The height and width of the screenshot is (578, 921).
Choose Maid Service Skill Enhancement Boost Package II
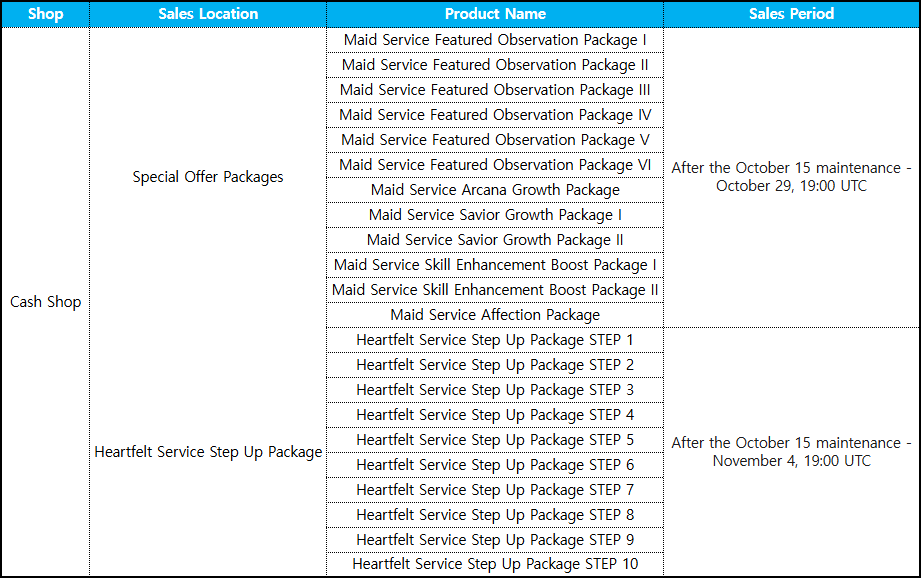pos(495,290)
